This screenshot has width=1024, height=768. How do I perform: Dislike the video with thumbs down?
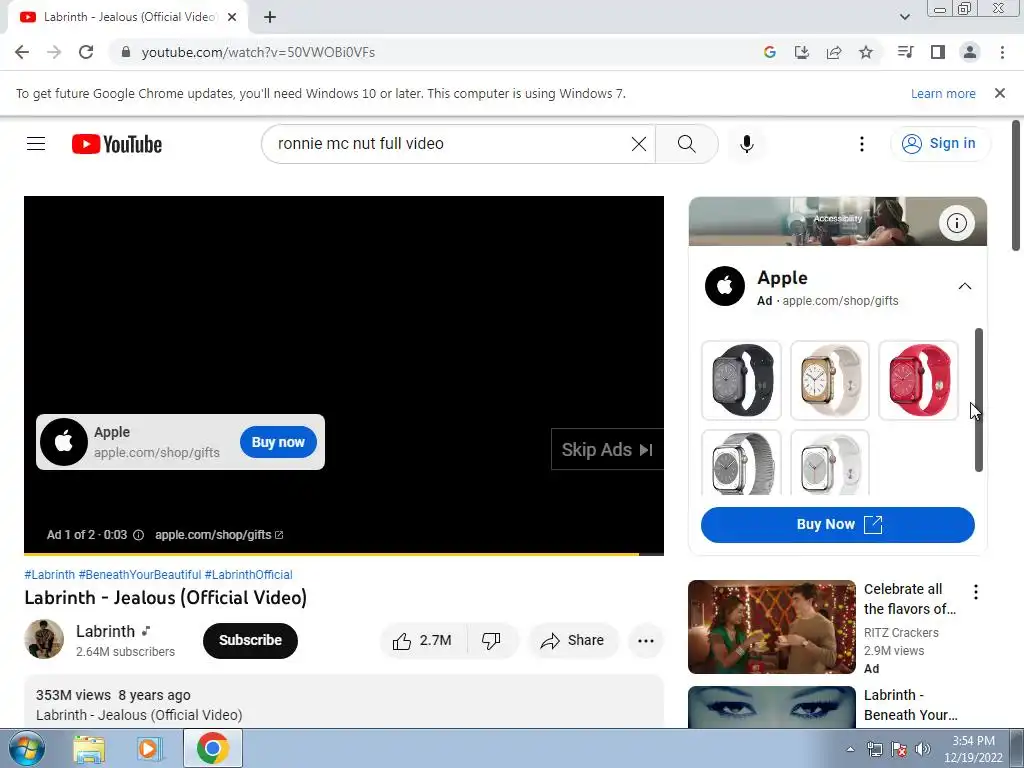point(491,641)
